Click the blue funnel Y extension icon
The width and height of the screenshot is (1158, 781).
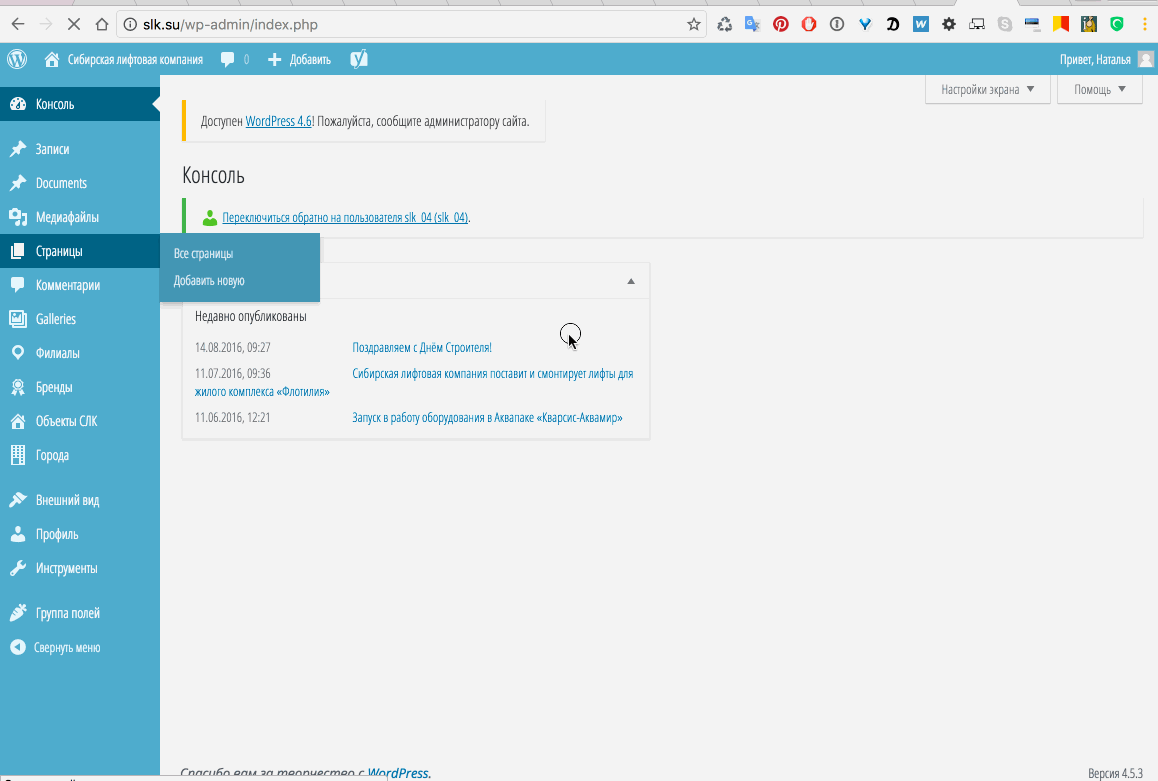point(865,24)
